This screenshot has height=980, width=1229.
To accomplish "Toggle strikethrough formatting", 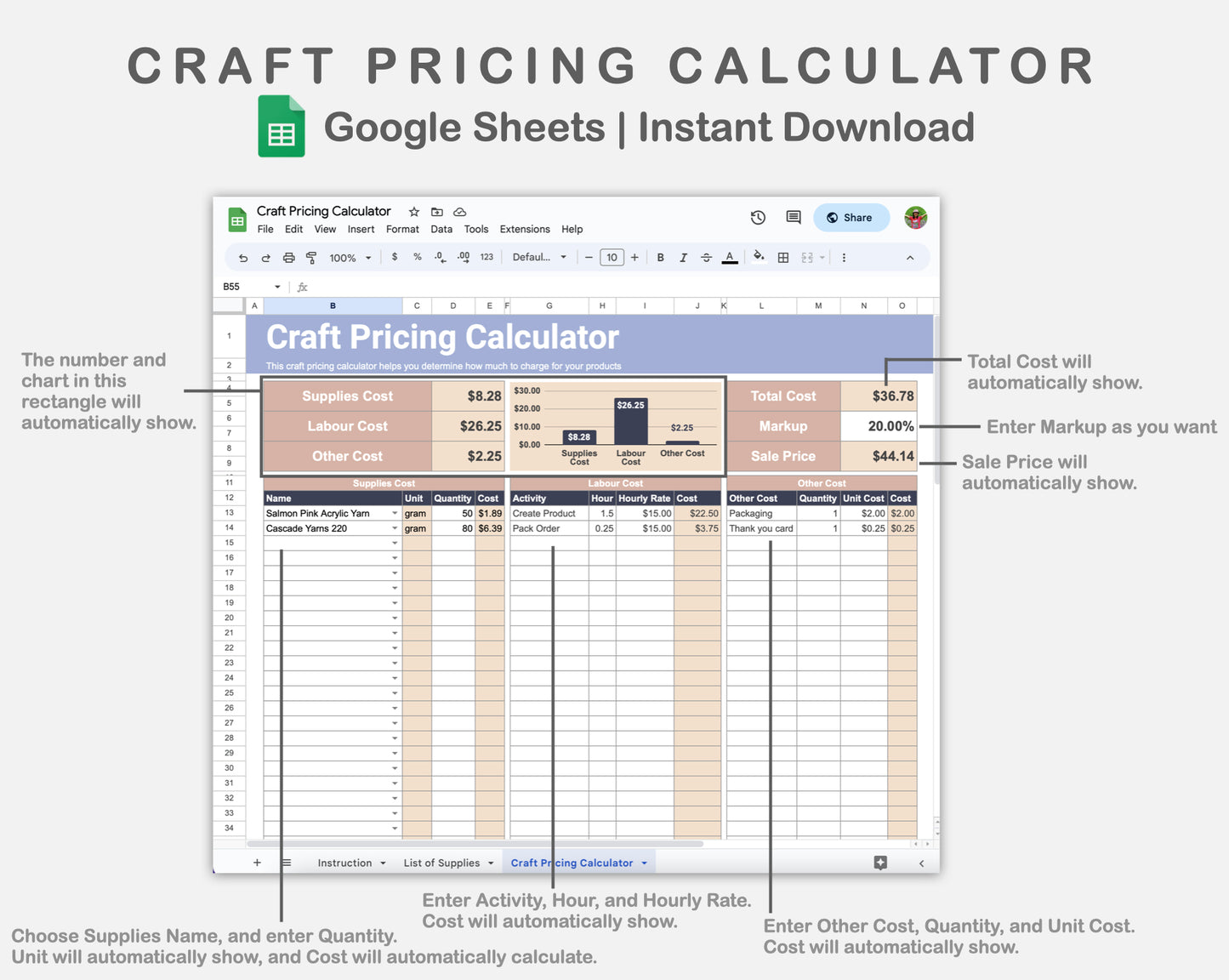I will coord(706,257).
